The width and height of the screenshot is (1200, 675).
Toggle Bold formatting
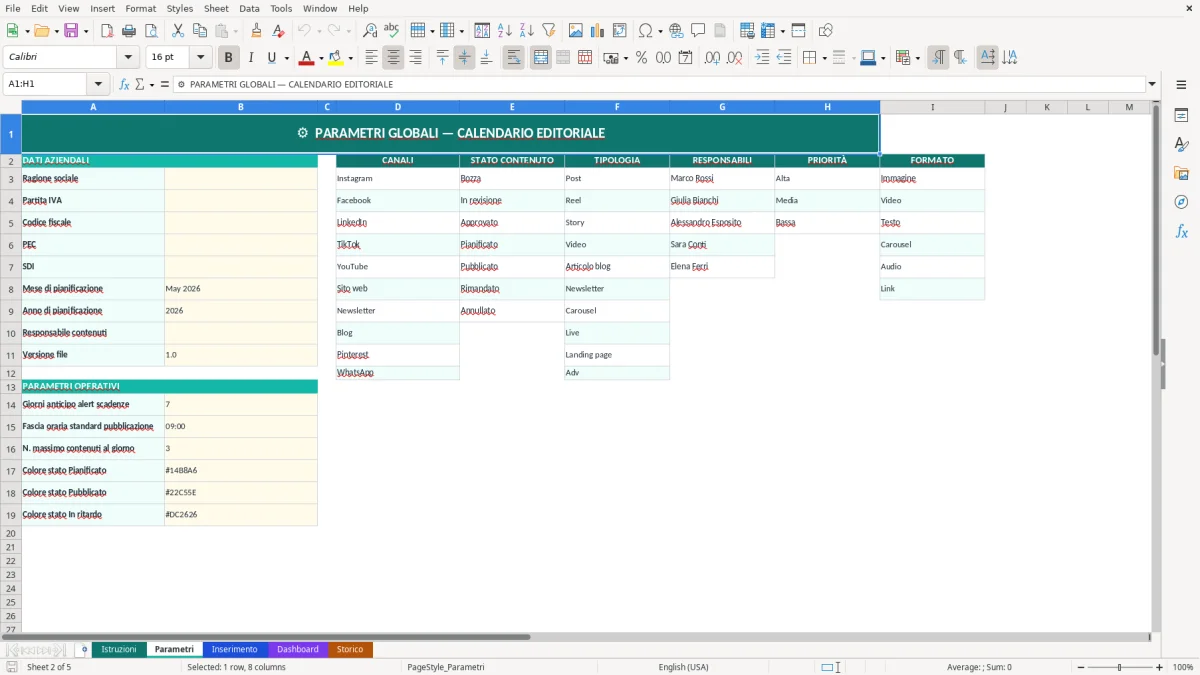point(228,58)
